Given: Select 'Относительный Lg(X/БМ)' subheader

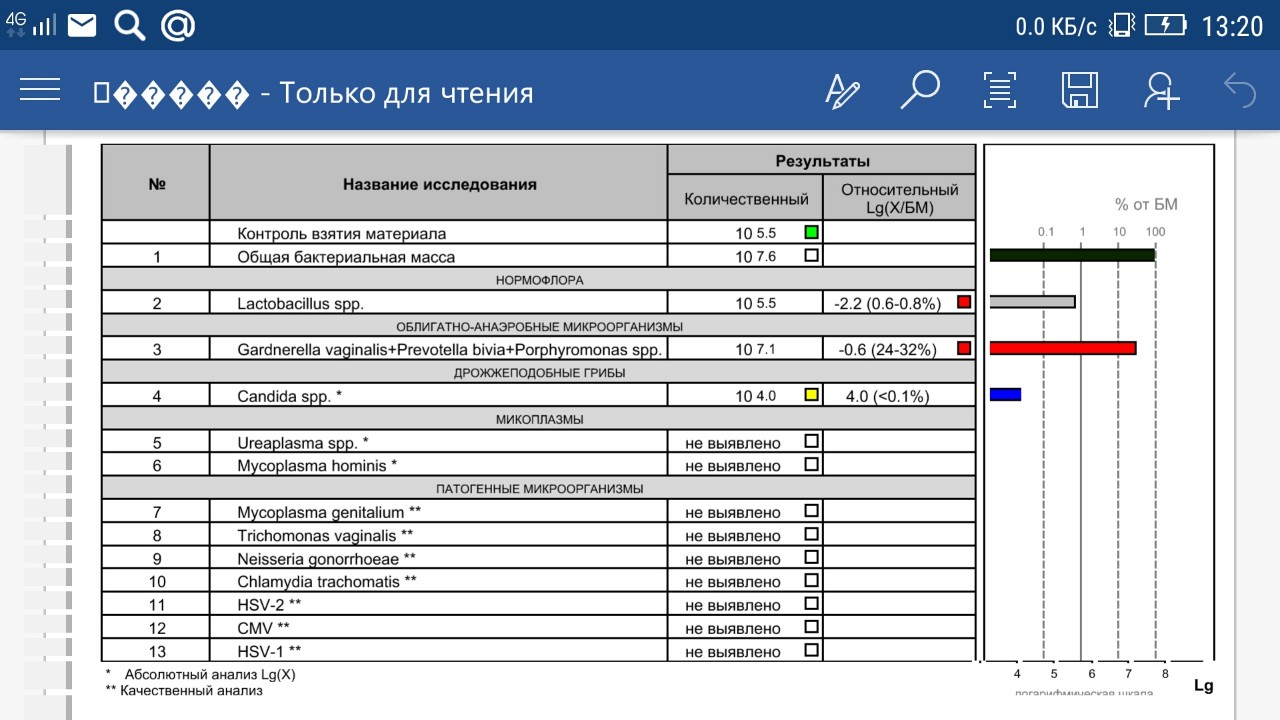Looking at the screenshot, I should (x=900, y=198).
